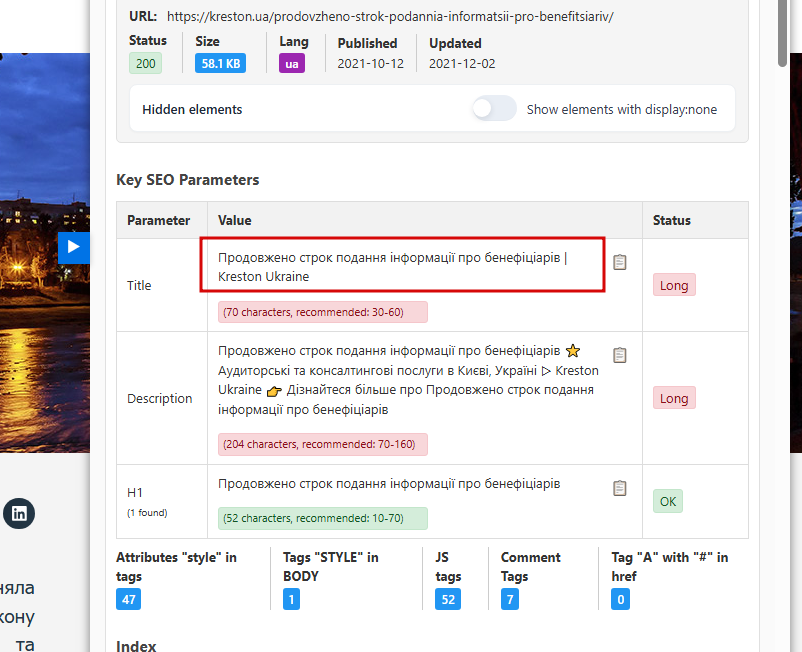This screenshot has height=652, width=802.
Task: Copy the Title value with clipboard icon
Action: click(x=619, y=262)
